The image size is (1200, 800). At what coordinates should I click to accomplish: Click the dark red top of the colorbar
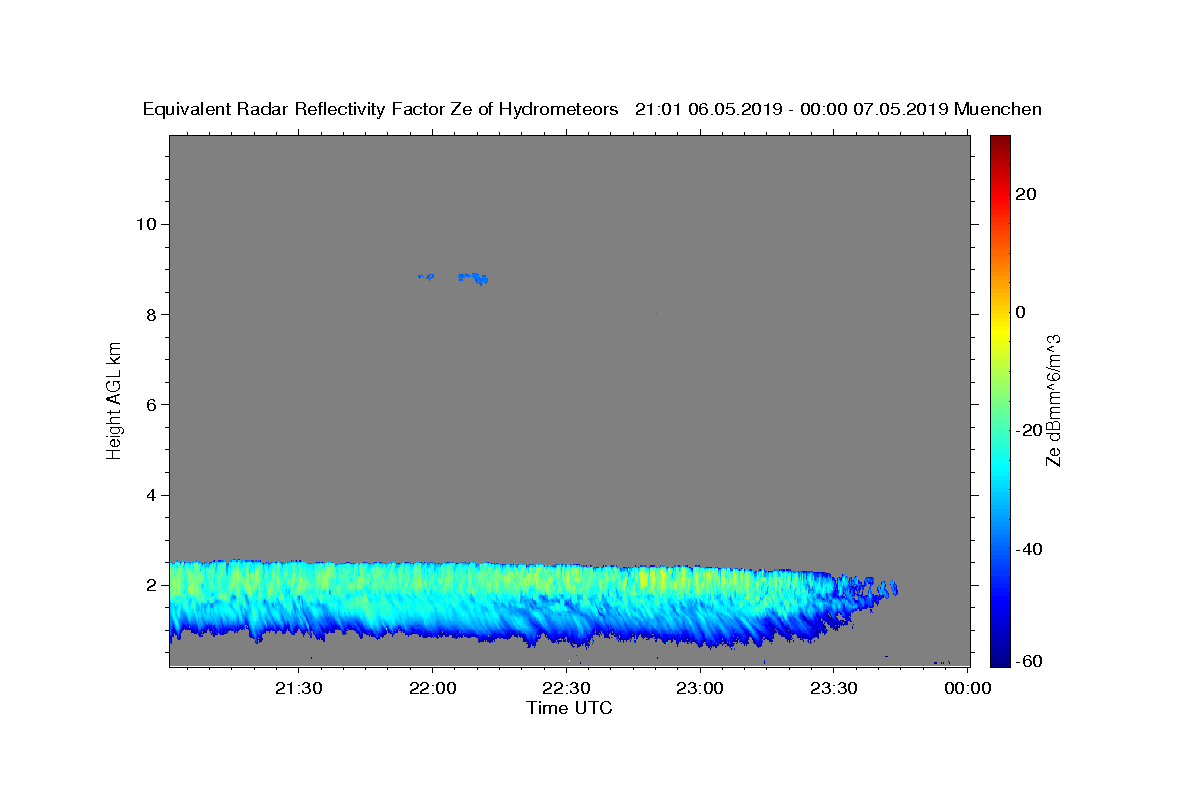pos(1000,145)
